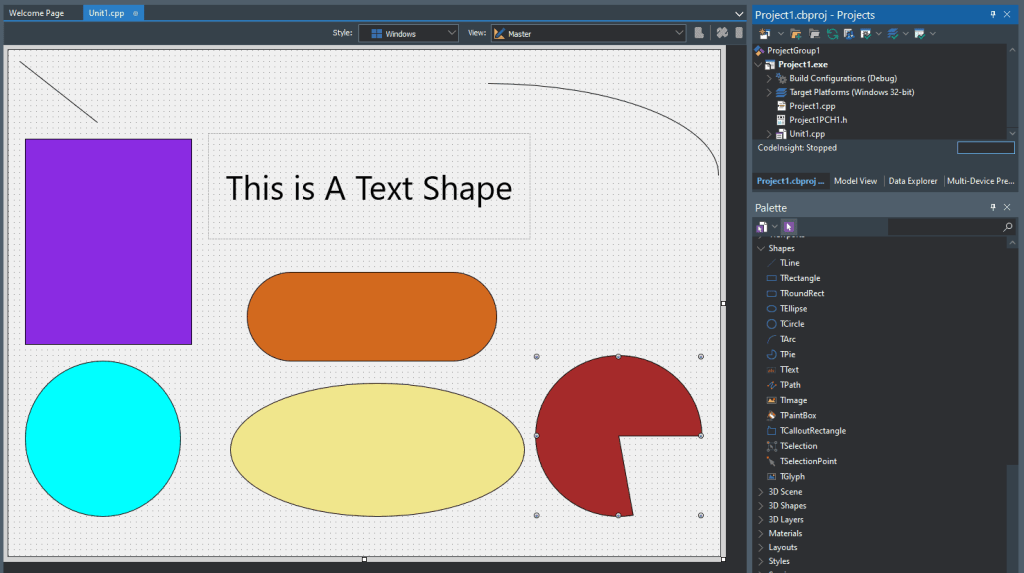Screen dimensions: 1024x573
Task: Click the Palette search input field
Action: [944, 227]
